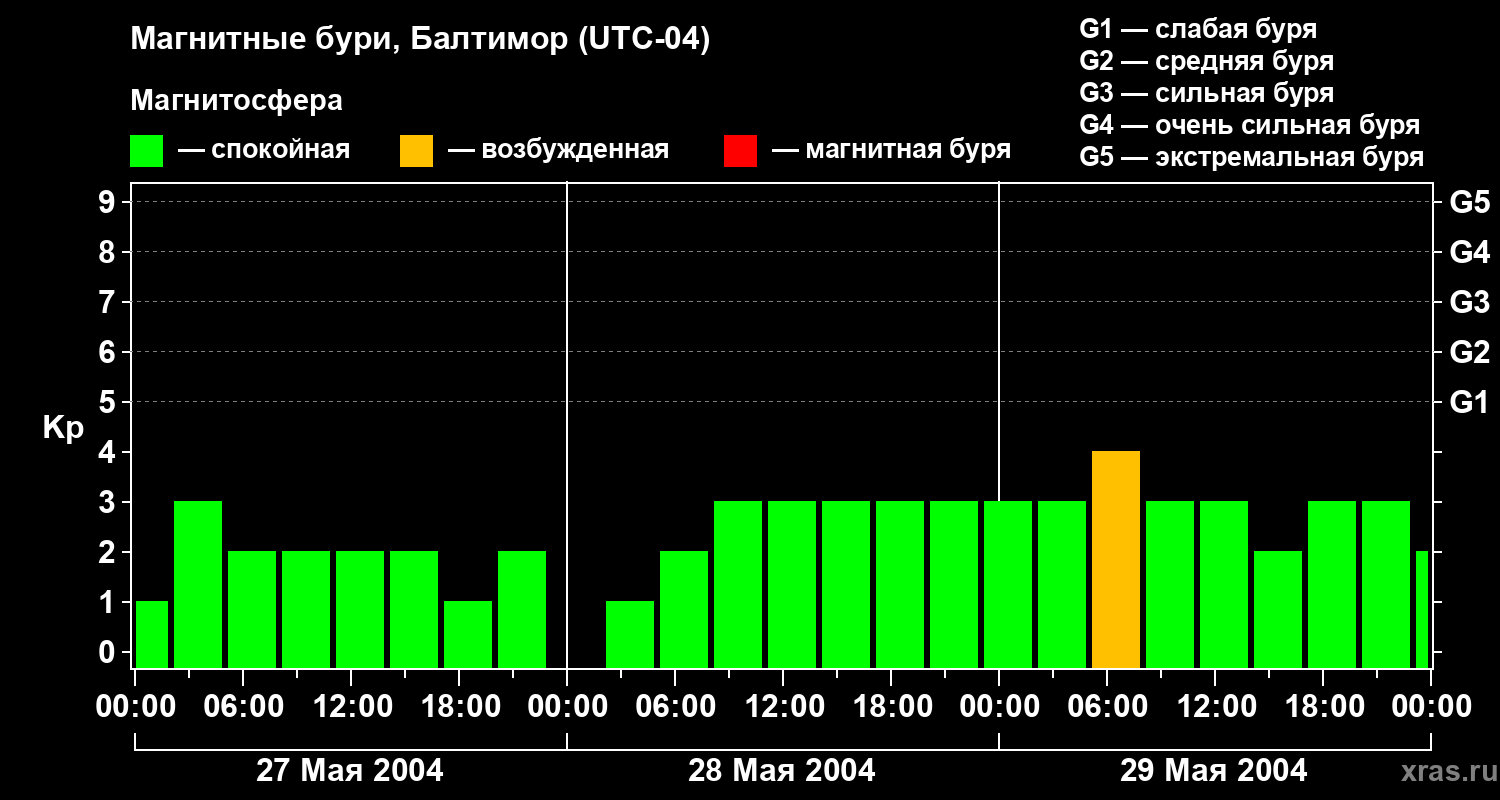Click the 'Магнитосфера' heading
Screen dimensions: 1500x800
tap(237, 101)
